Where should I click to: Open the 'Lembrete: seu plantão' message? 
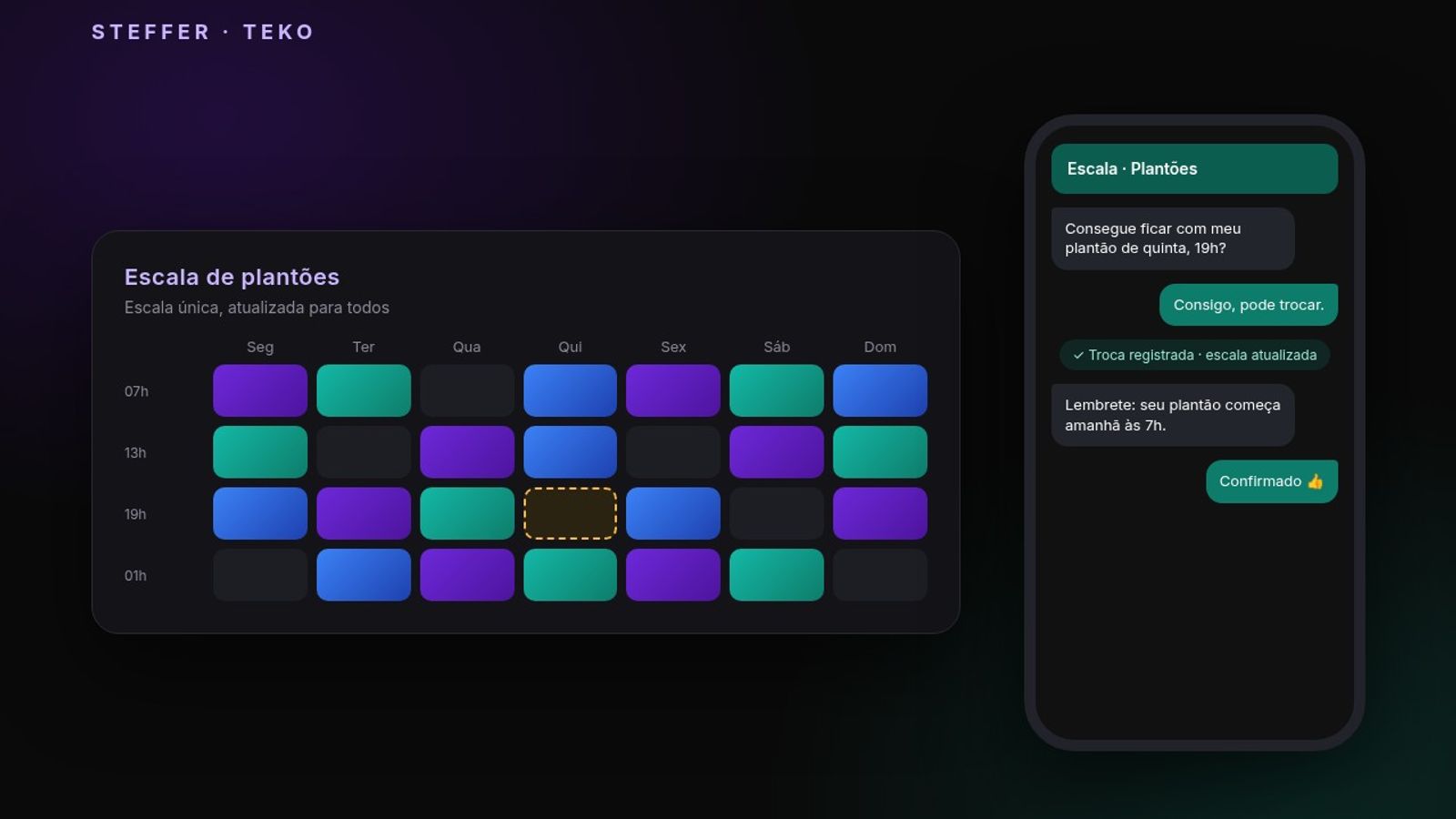pos(1172,415)
